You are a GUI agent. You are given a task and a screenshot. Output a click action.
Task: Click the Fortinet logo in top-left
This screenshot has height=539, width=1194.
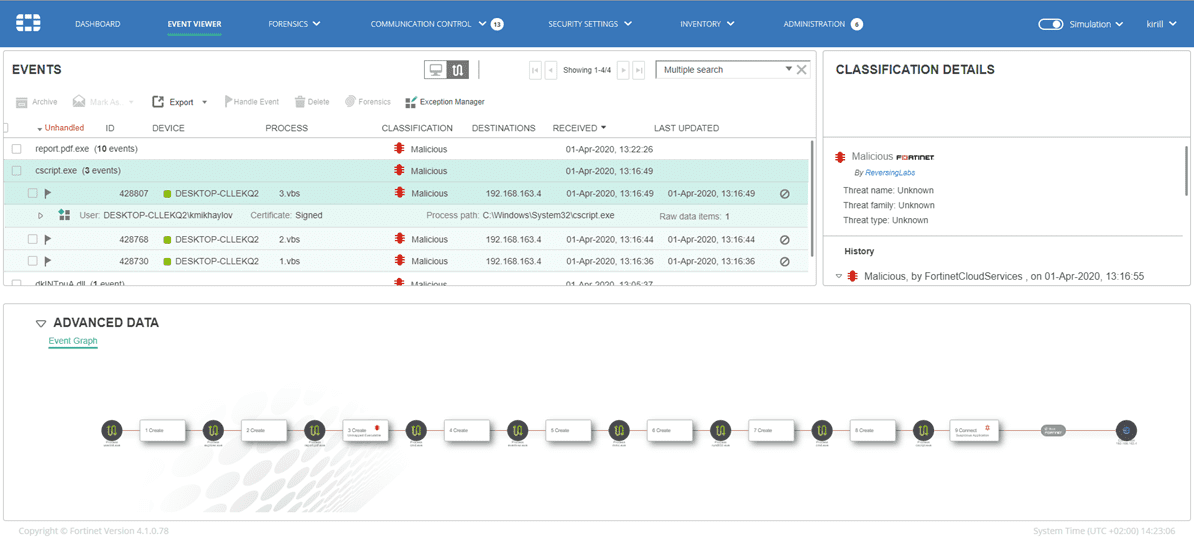[x=28, y=23]
